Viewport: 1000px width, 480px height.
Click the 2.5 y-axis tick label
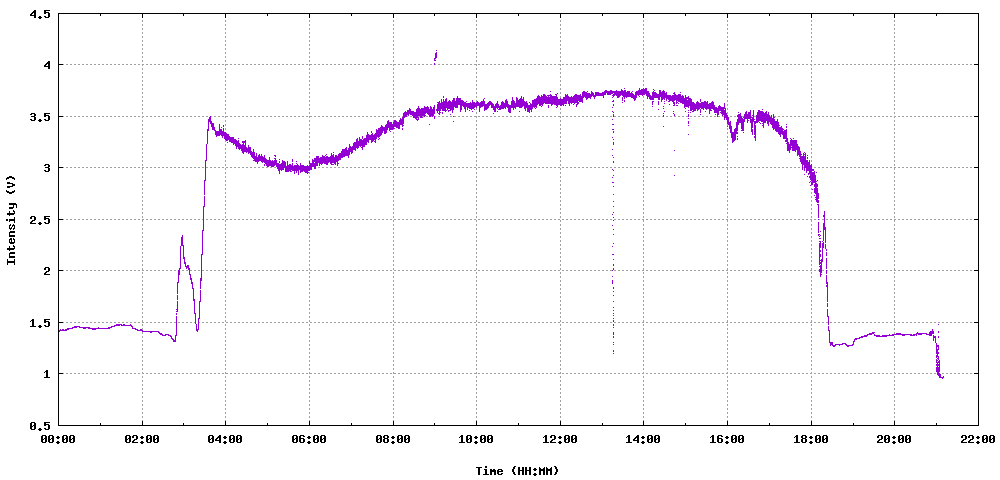point(40,219)
